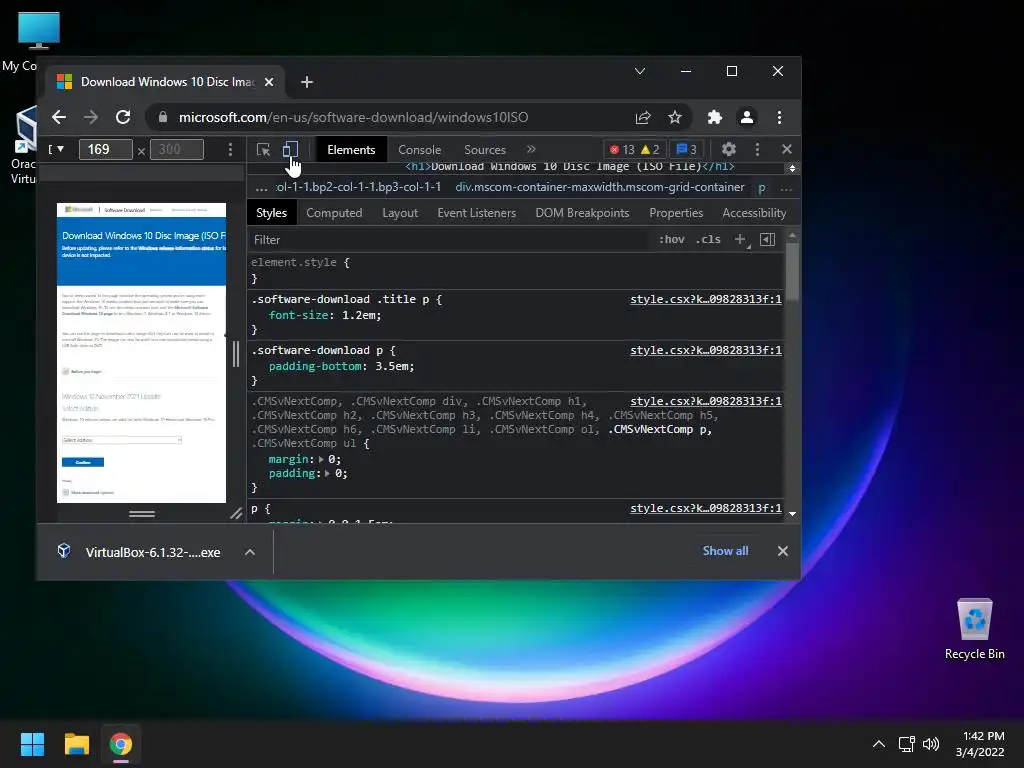1024x768 pixels.
Task: Toggle the :hov element state panel
Action: point(671,240)
